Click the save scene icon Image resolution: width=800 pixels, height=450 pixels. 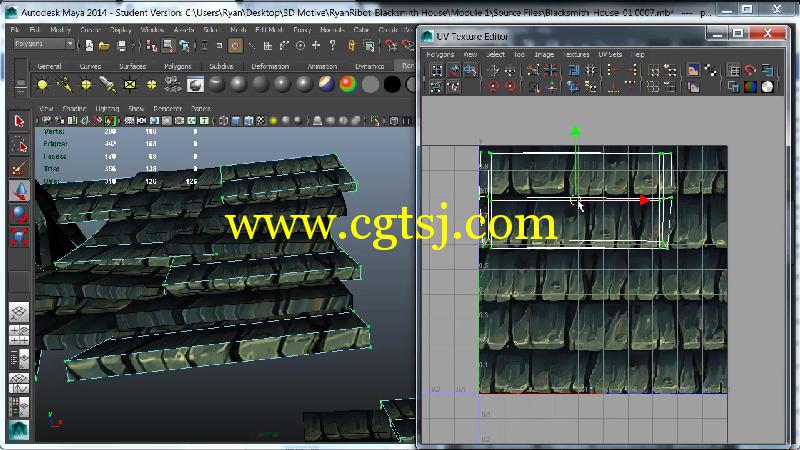[x=121, y=46]
